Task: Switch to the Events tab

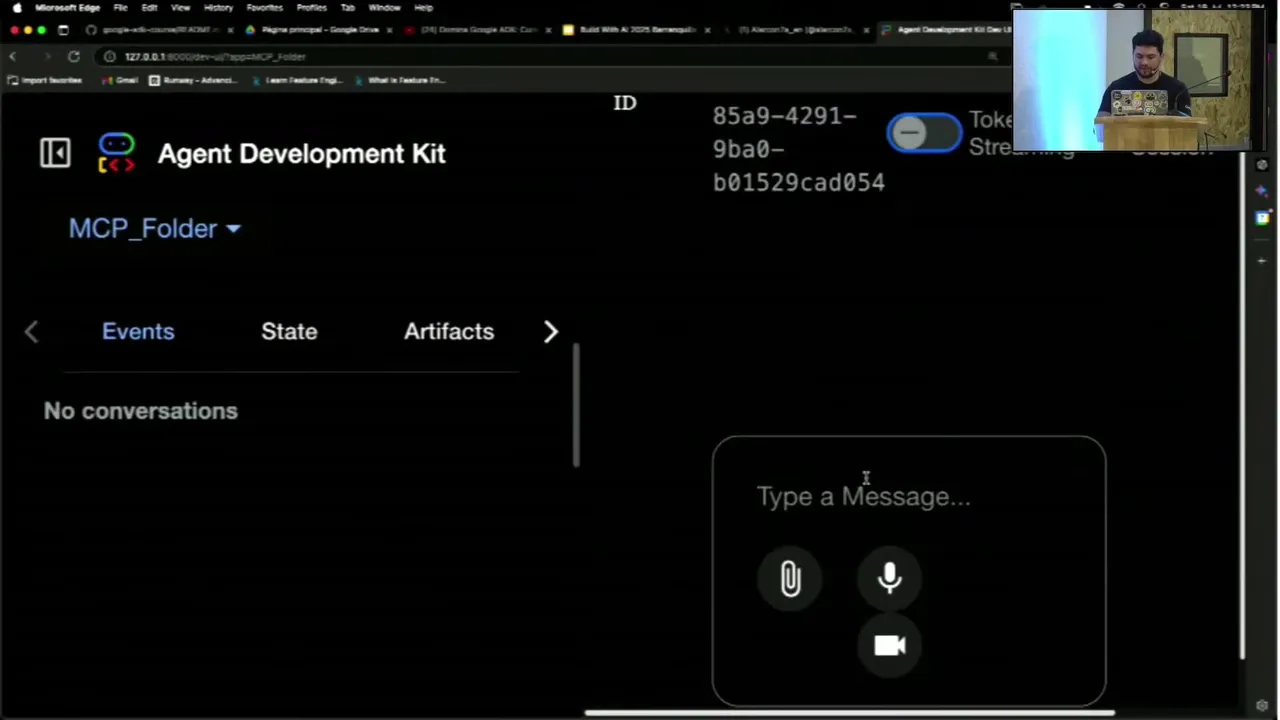Action: click(138, 331)
